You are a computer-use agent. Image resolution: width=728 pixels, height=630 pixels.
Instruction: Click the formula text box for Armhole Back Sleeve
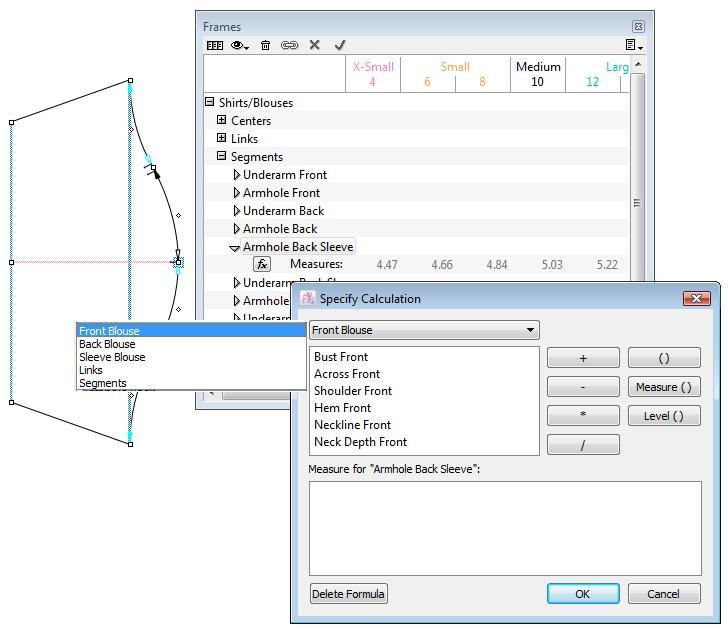point(505,528)
